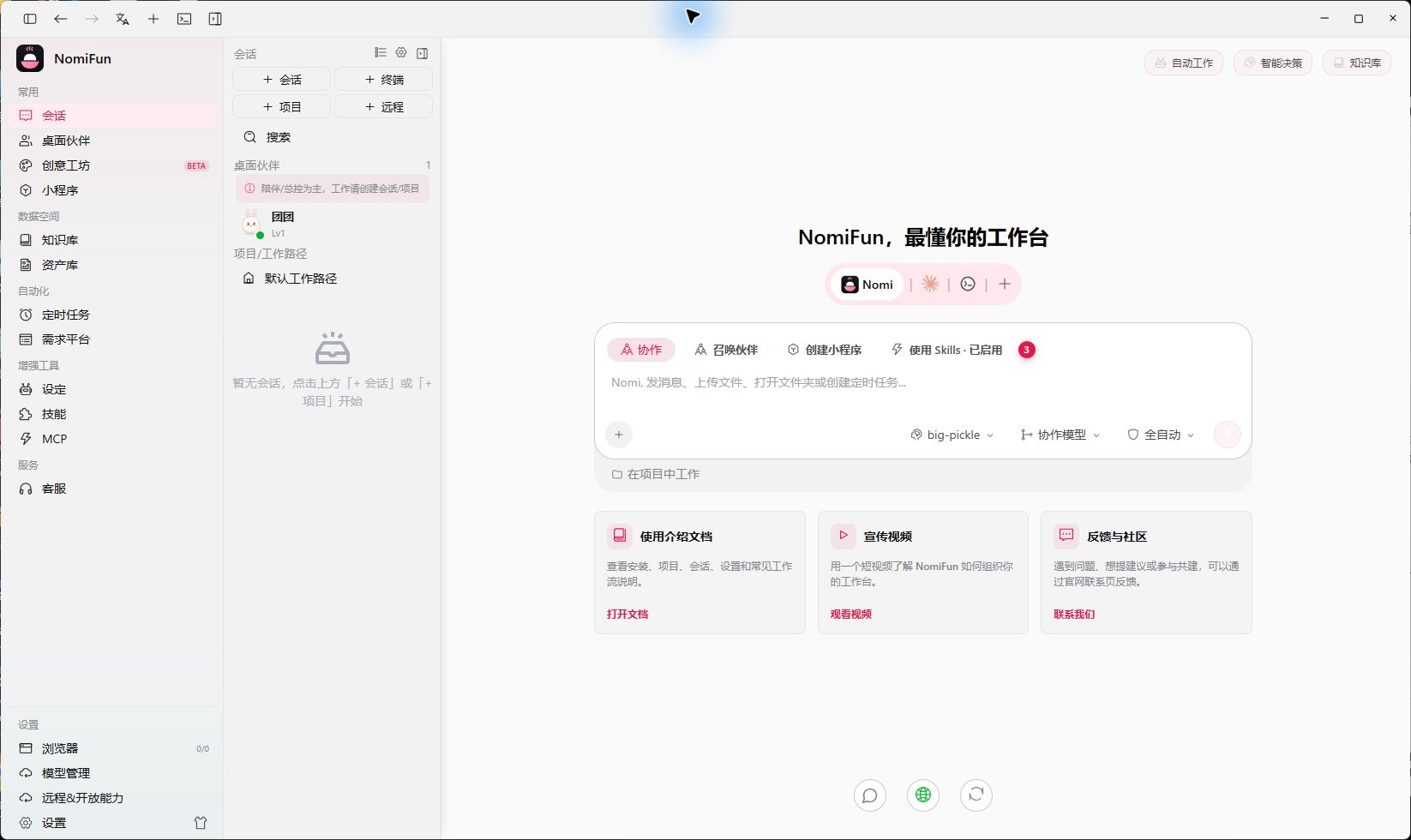Open 创意工坊 in the sidebar
The height and width of the screenshot is (840, 1411).
point(114,165)
